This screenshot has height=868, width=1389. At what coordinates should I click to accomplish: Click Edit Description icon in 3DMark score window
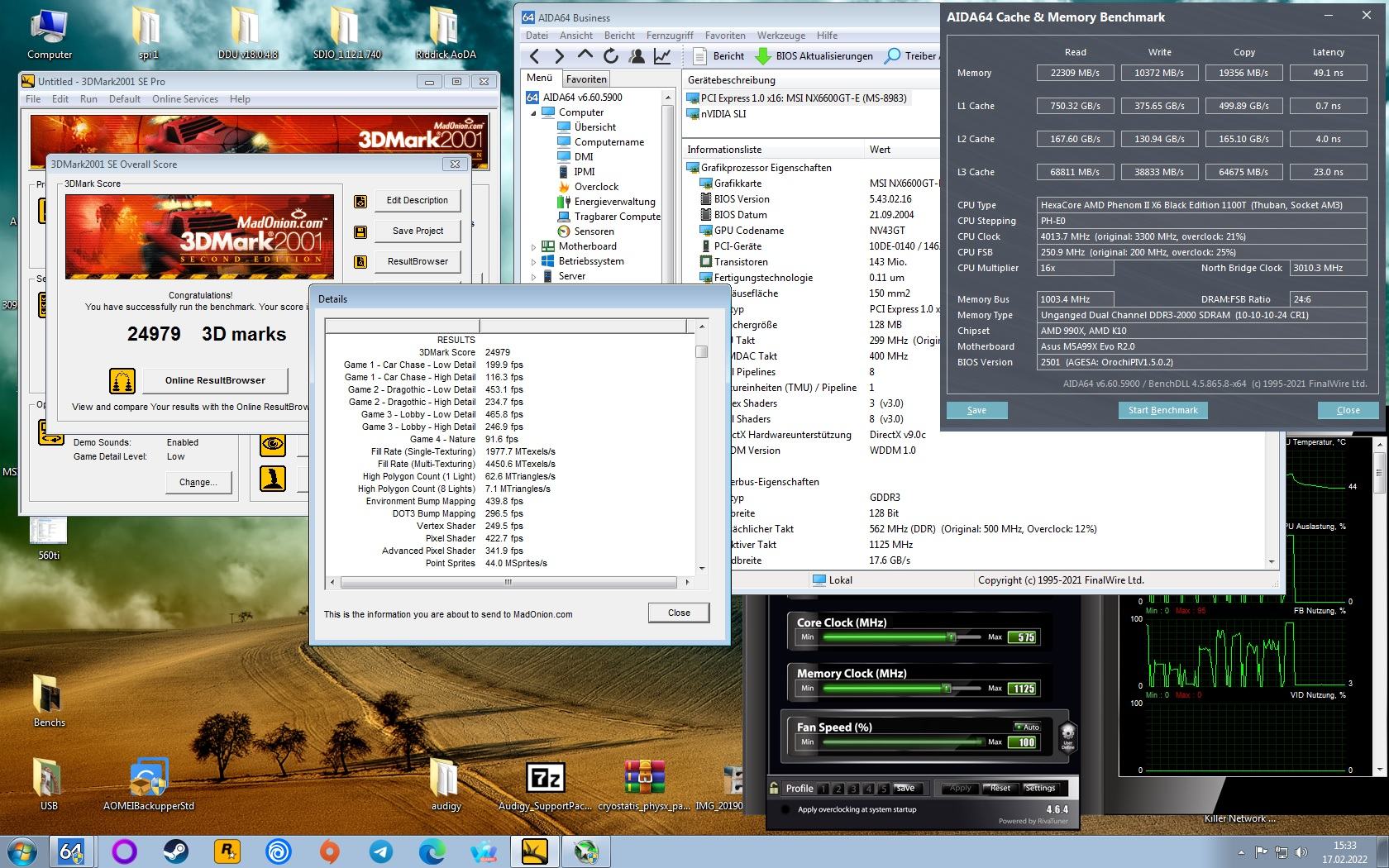tap(360, 201)
